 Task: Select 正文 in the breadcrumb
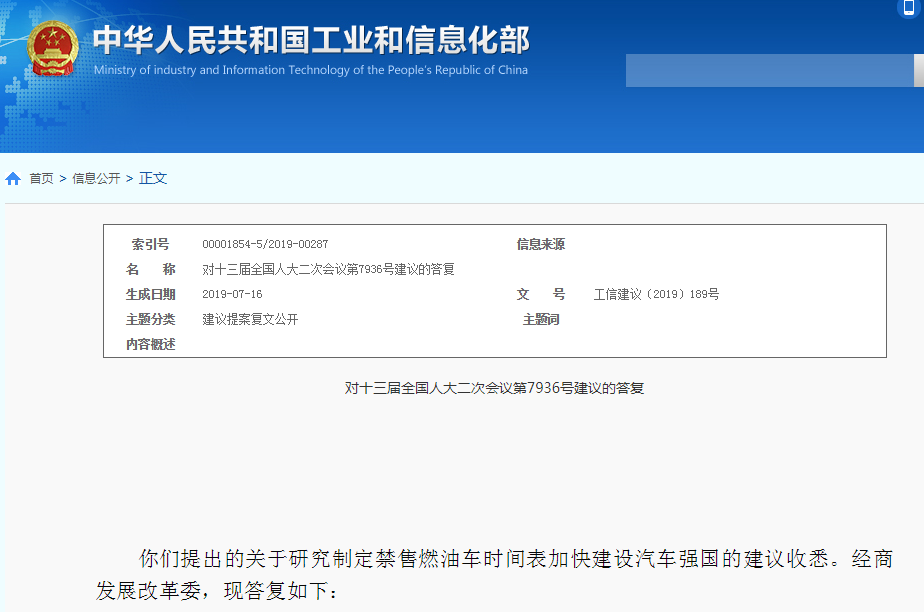[153, 179]
